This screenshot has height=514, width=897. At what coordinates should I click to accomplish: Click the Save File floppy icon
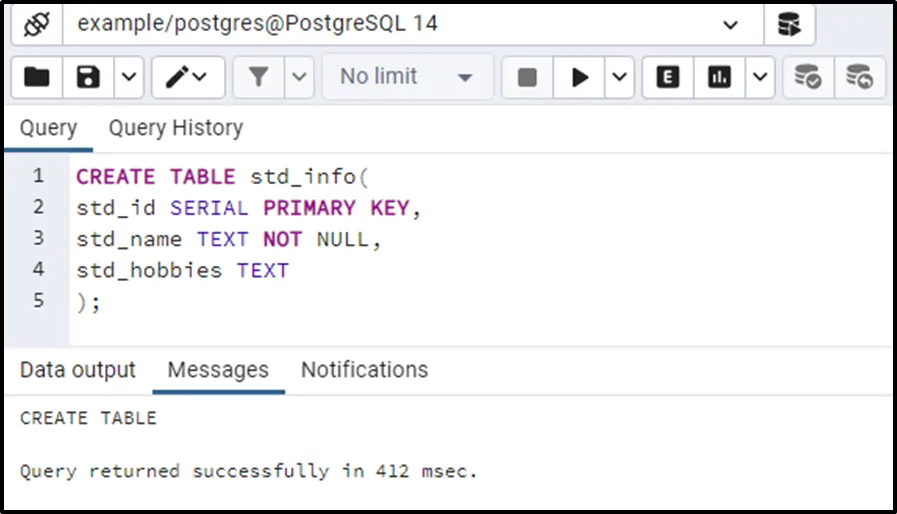pyautogui.click(x=88, y=77)
